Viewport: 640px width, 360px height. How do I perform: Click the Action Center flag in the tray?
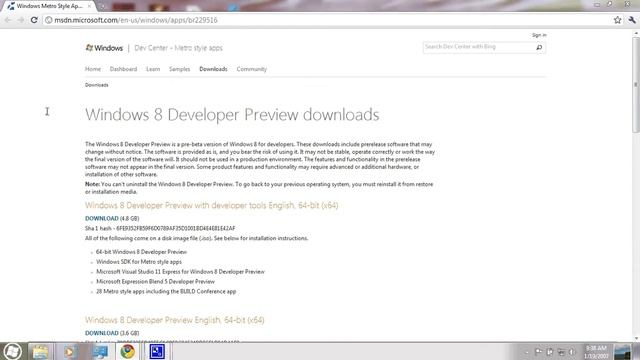[538, 352]
